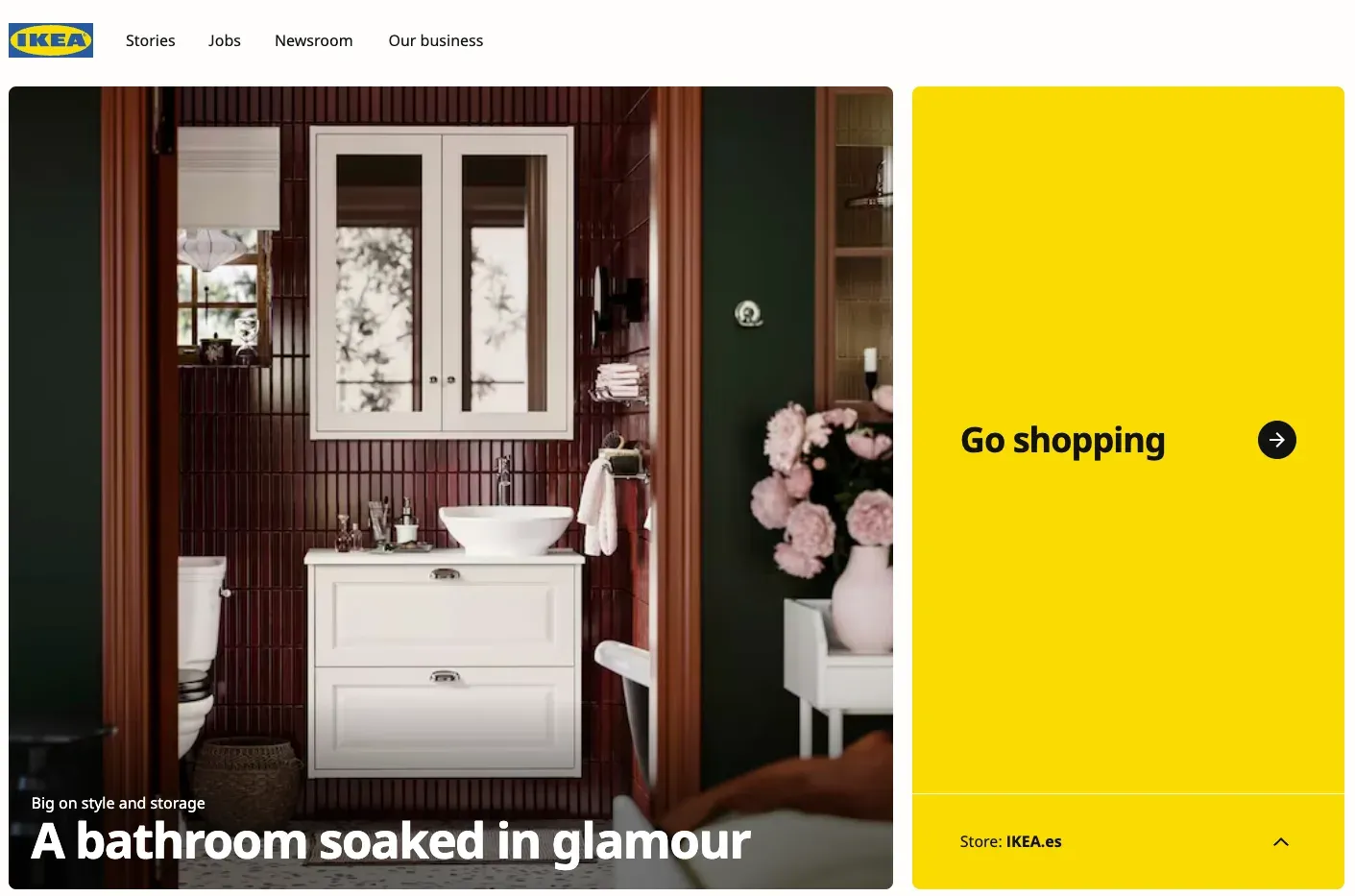Click the IKEA.es store name

[x=1033, y=841]
